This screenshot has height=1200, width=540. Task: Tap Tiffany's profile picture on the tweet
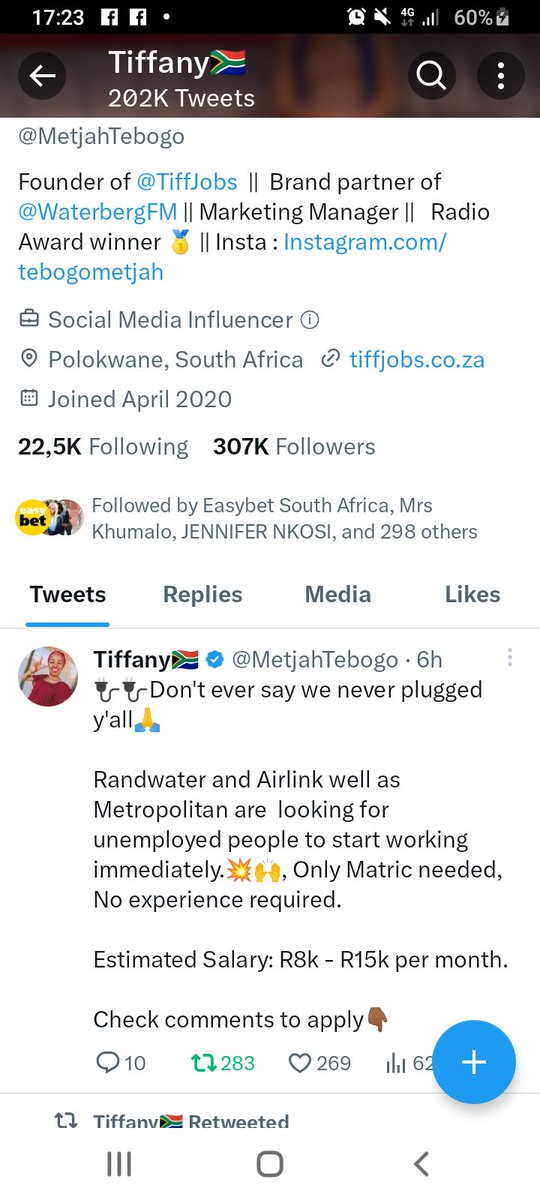48,675
